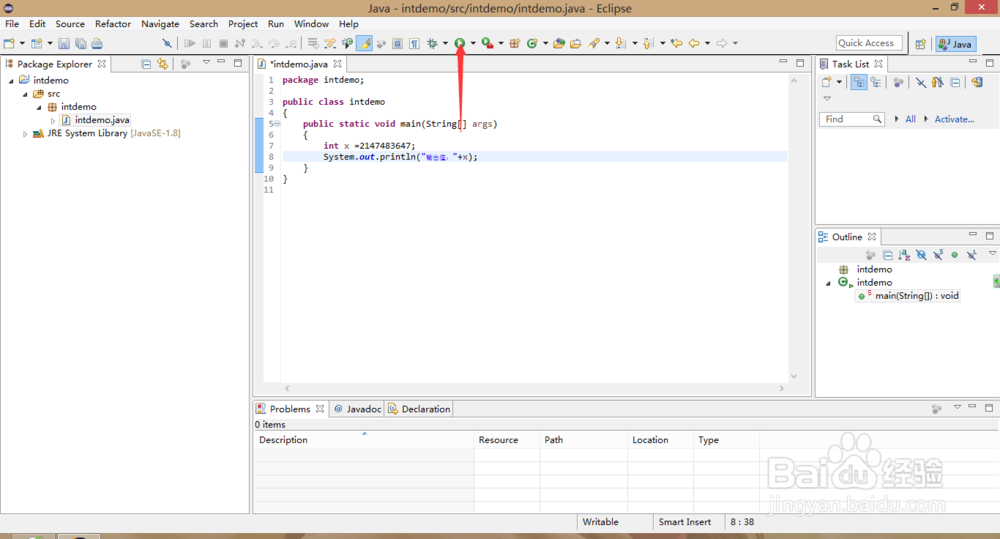Select the Problems tab

[290, 409]
